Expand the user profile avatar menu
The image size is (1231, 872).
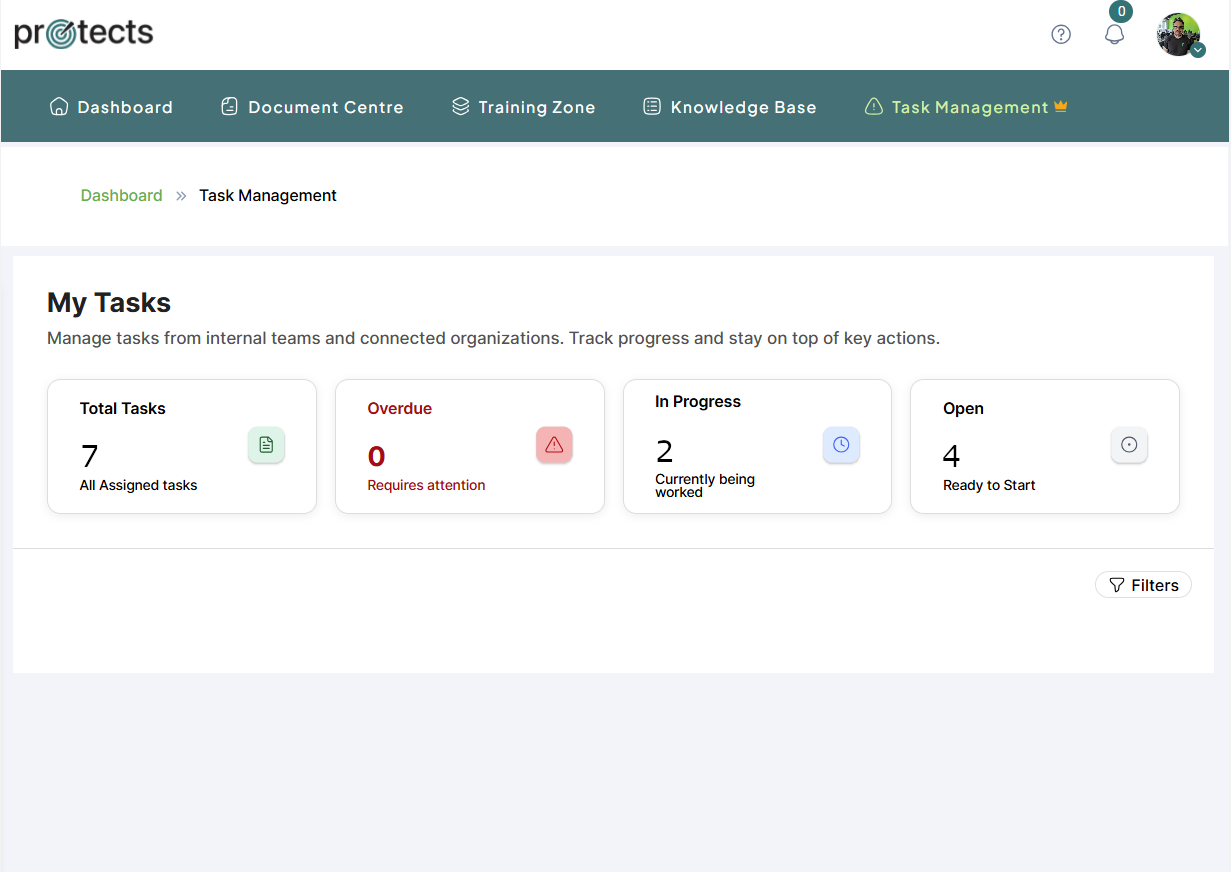(x=1177, y=34)
